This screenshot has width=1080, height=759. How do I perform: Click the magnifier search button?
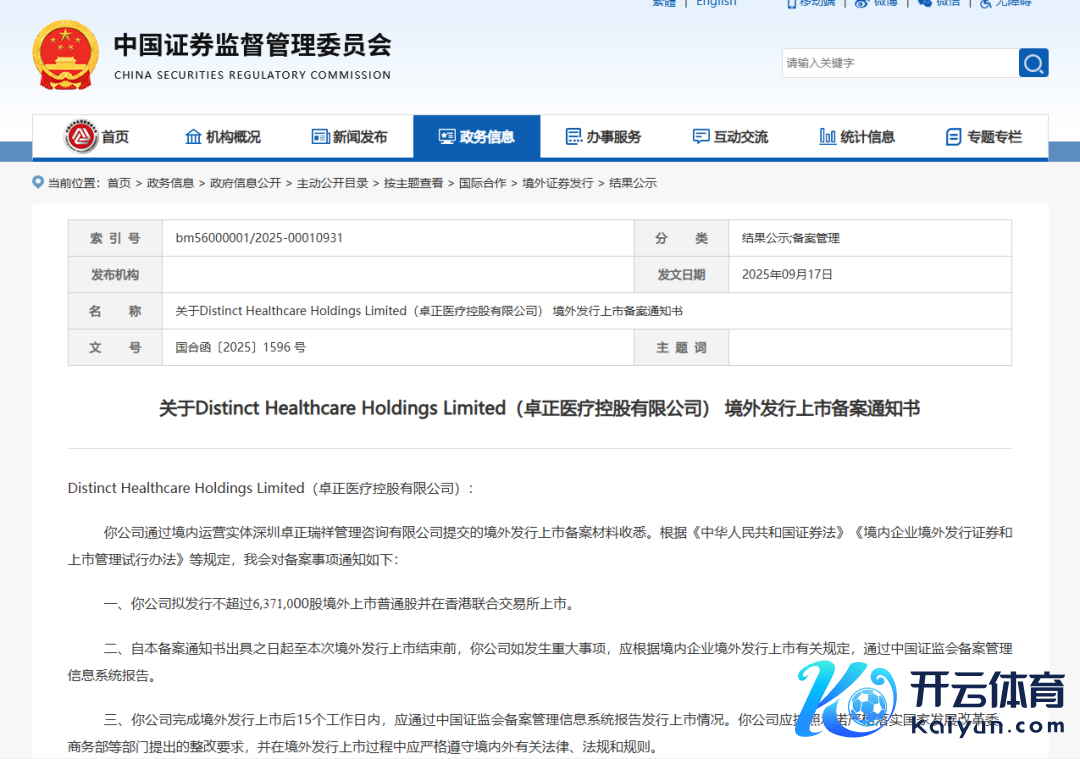(x=1033, y=63)
